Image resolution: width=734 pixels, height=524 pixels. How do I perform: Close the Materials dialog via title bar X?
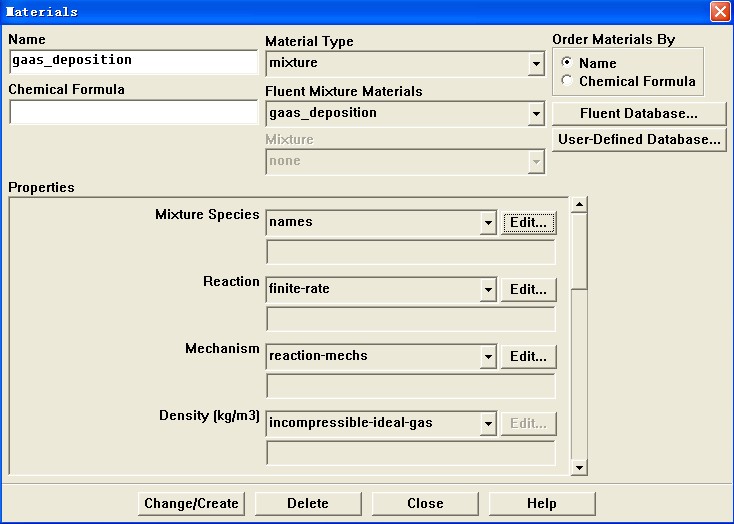click(719, 12)
